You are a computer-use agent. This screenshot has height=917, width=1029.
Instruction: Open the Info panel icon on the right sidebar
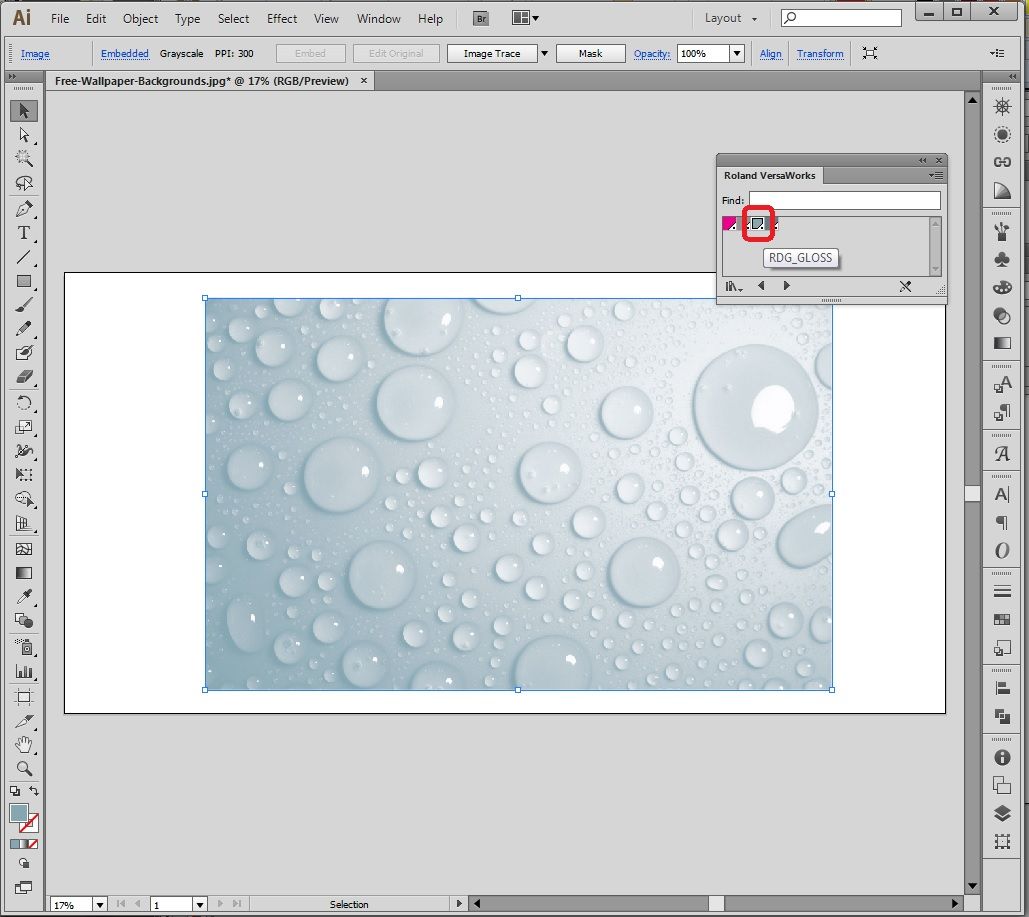tap(1002, 757)
